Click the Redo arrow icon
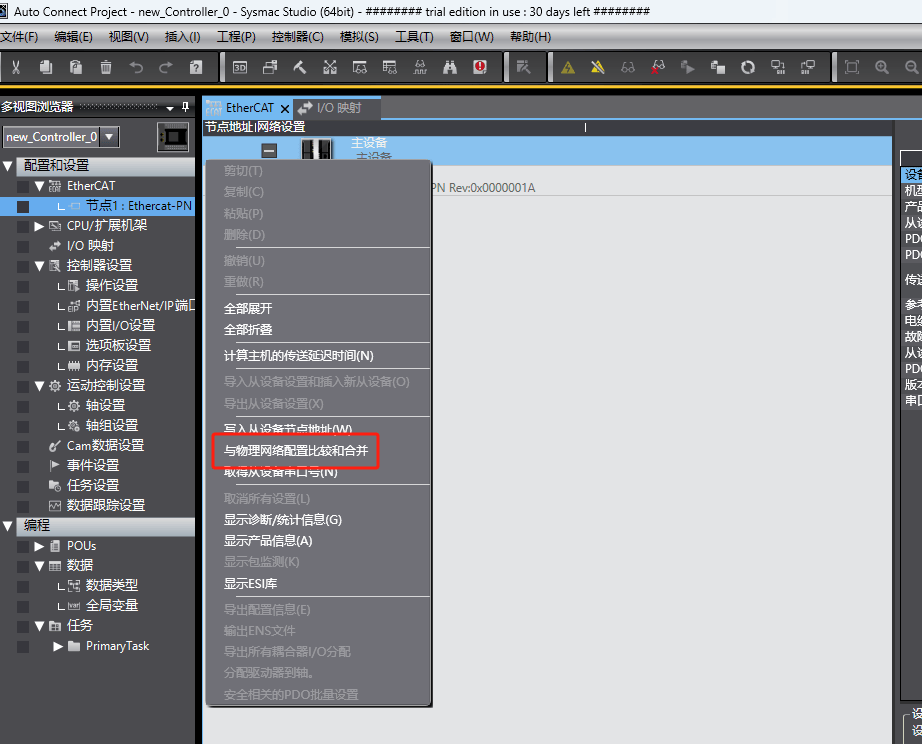 tap(166, 68)
